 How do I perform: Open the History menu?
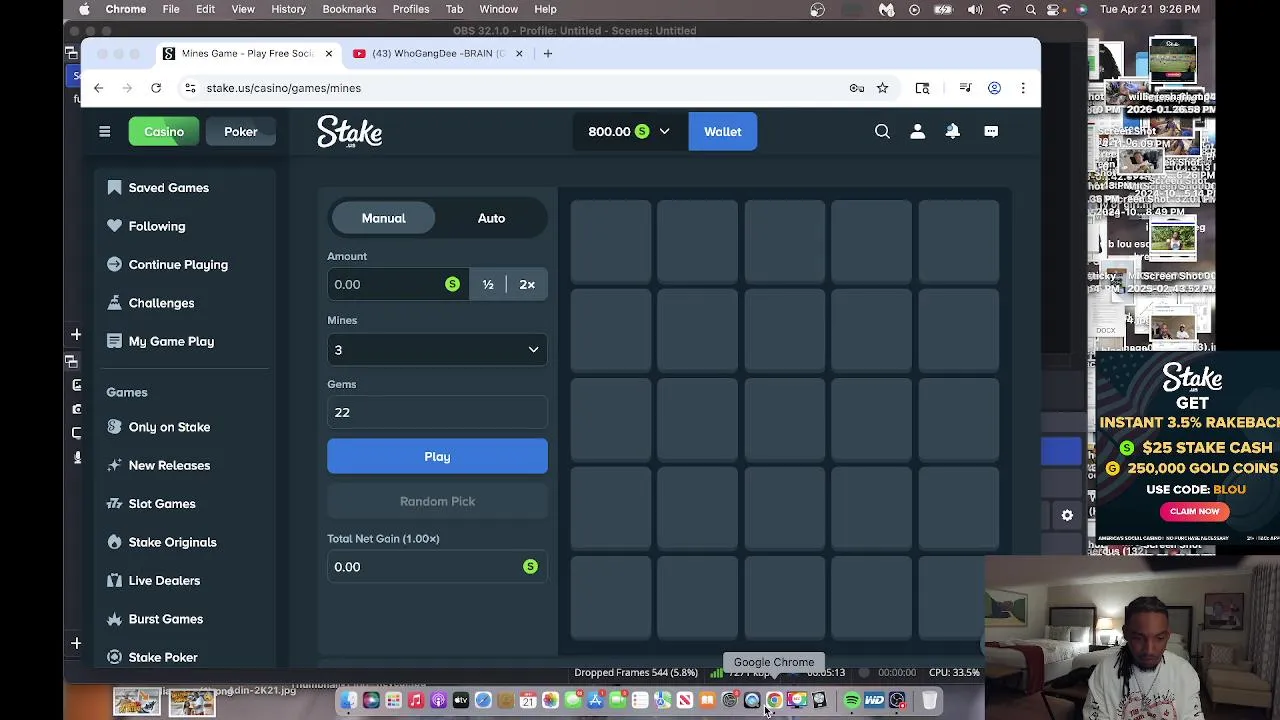click(x=288, y=9)
